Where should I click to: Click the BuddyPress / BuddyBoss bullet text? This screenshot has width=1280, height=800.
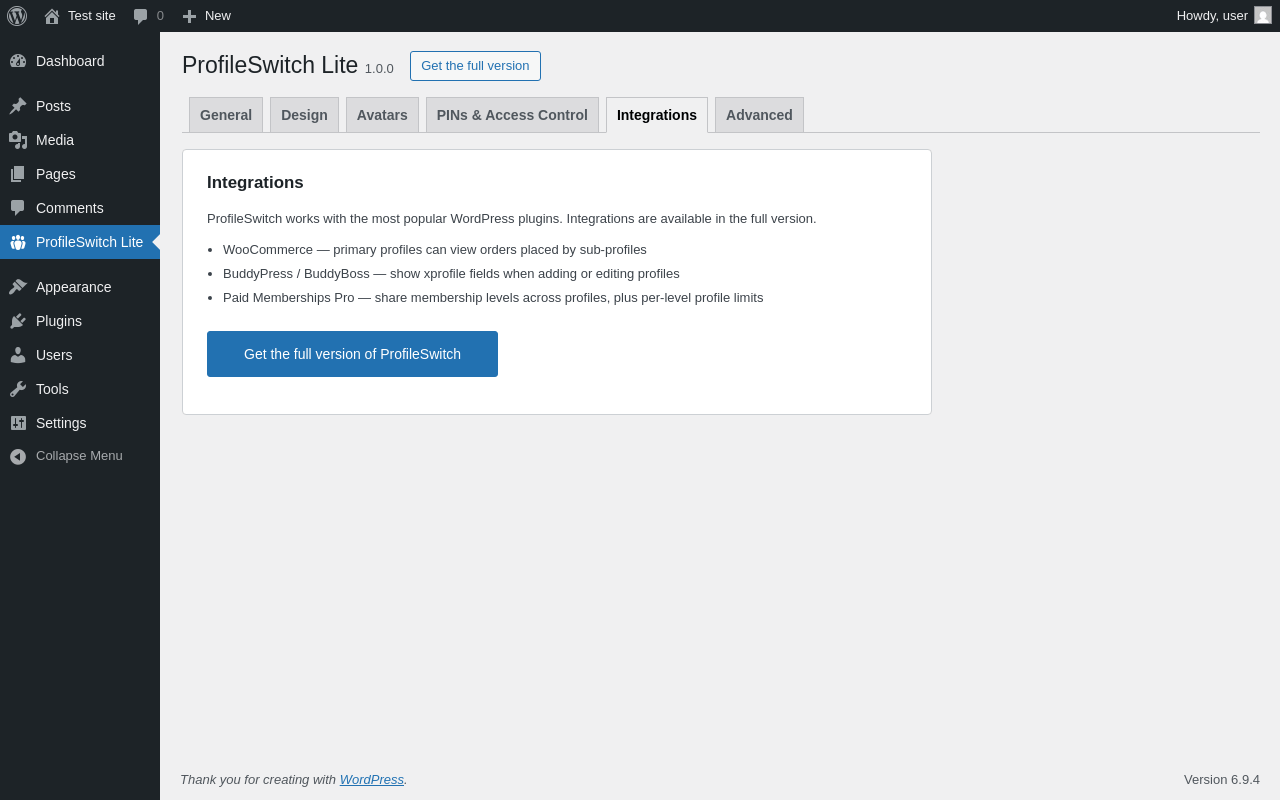coord(451,274)
